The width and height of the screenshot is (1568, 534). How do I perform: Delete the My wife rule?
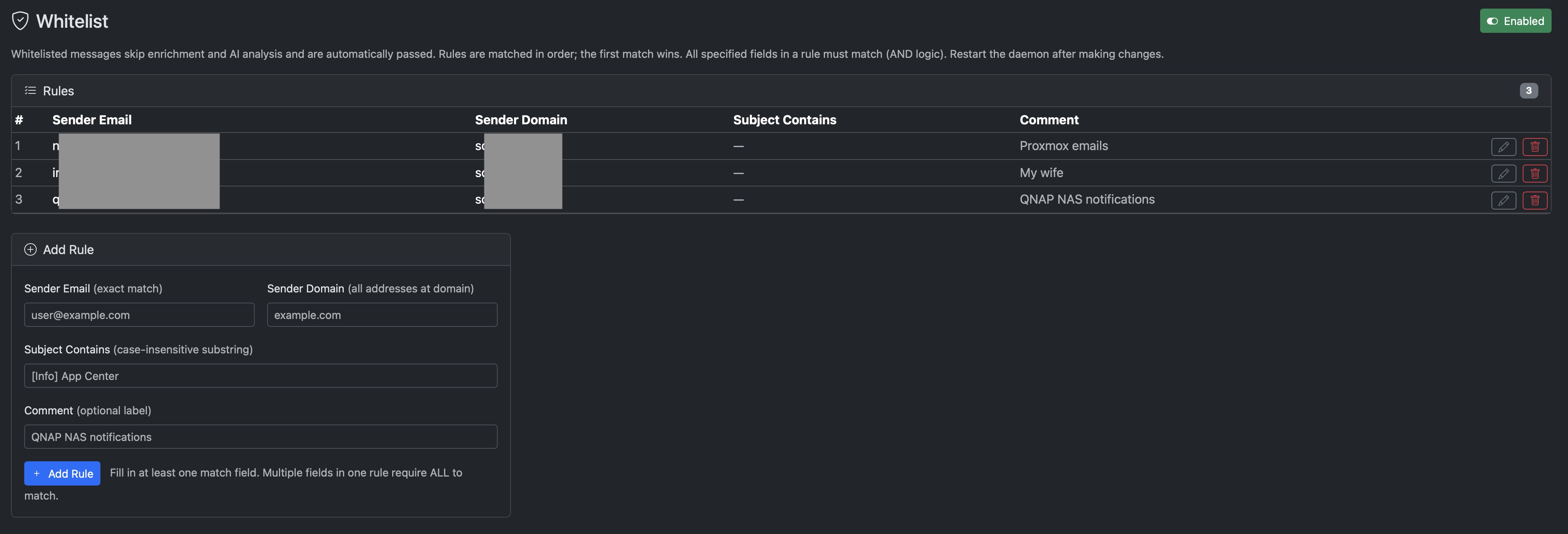1535,173
